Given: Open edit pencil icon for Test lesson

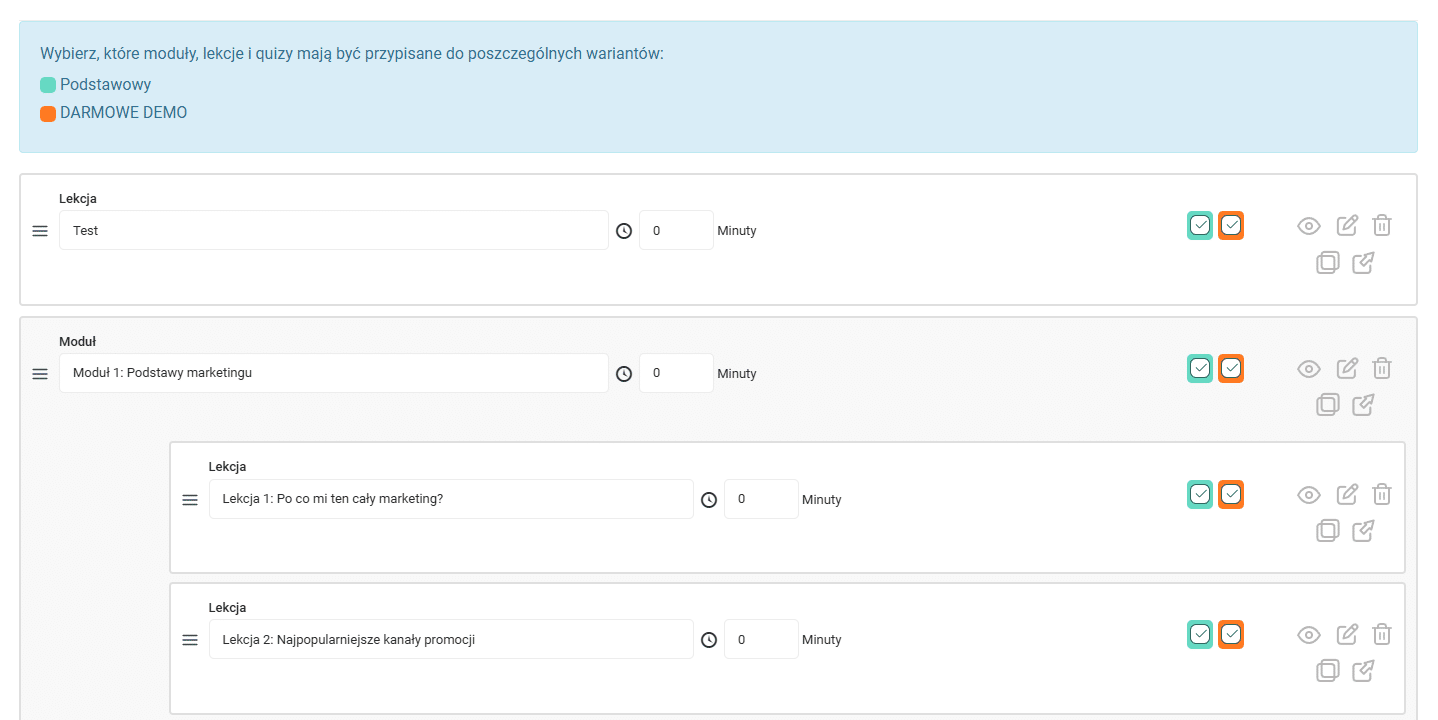Looking at the screenshot, I should click(x=1347, y=225).
